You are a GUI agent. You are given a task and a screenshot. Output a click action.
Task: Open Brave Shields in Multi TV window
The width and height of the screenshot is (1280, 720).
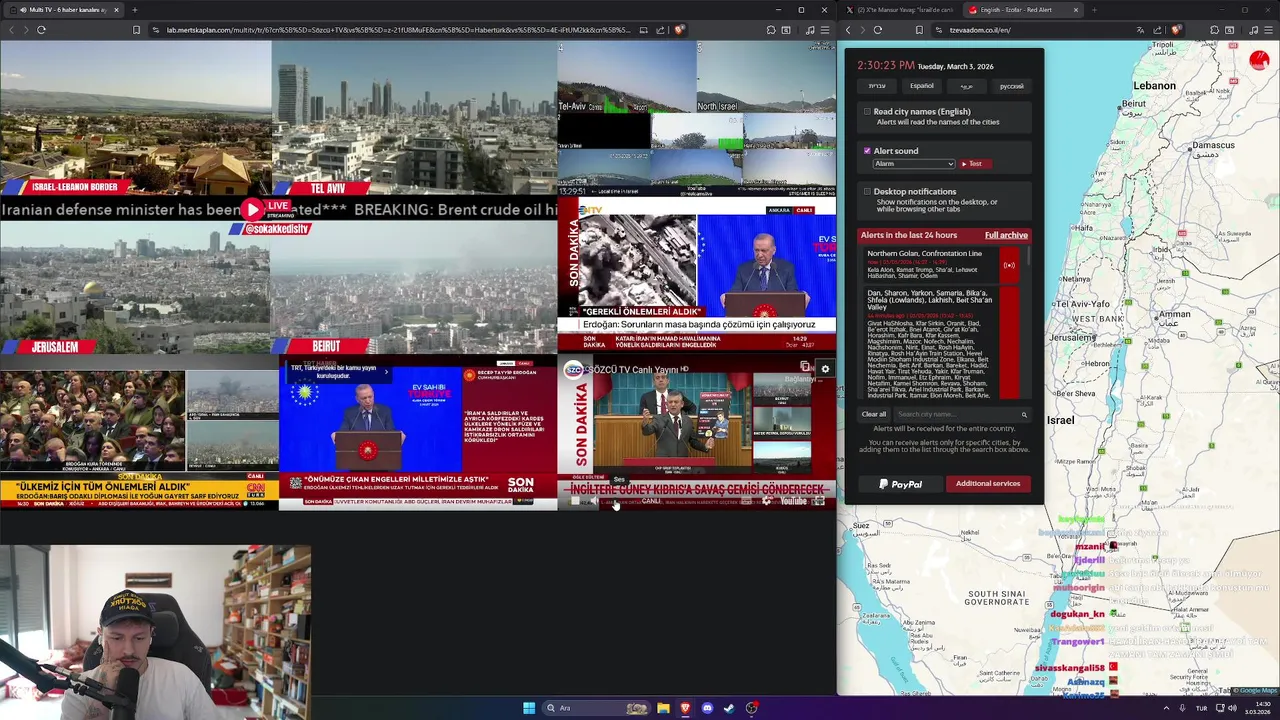[x=678, y=30]
